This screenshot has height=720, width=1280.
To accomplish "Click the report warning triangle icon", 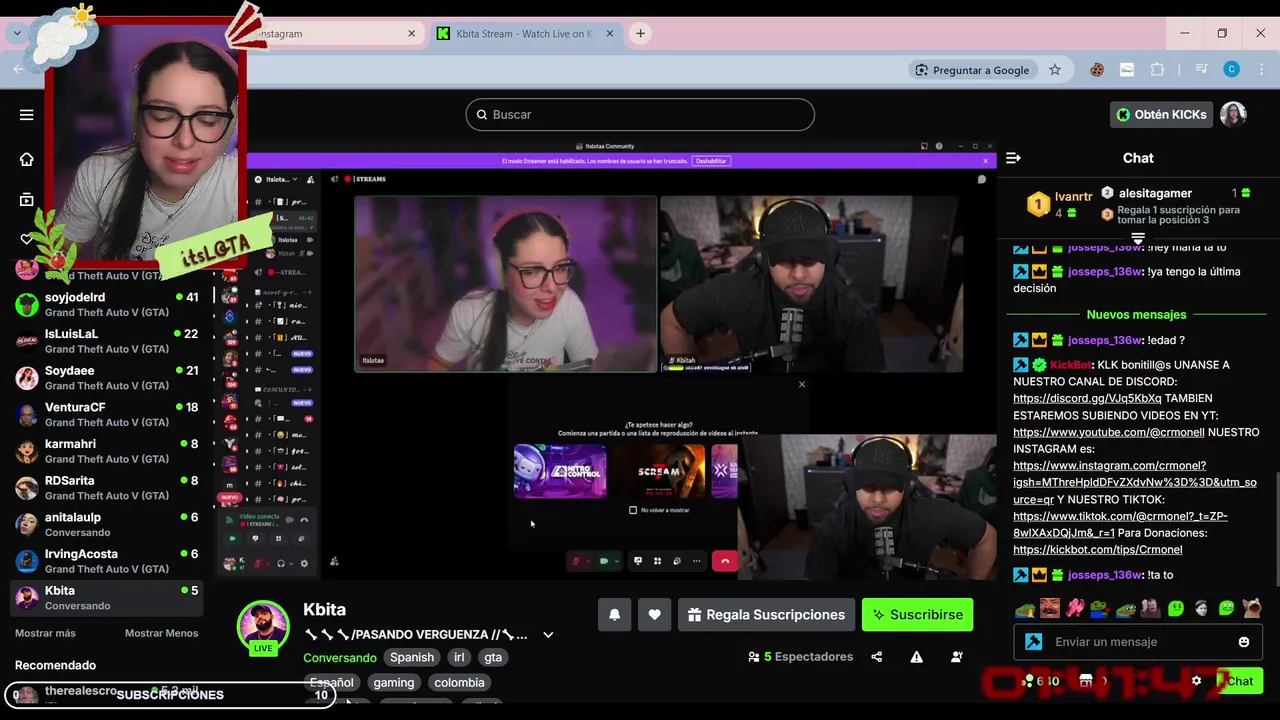I will [x=916, y=657].
